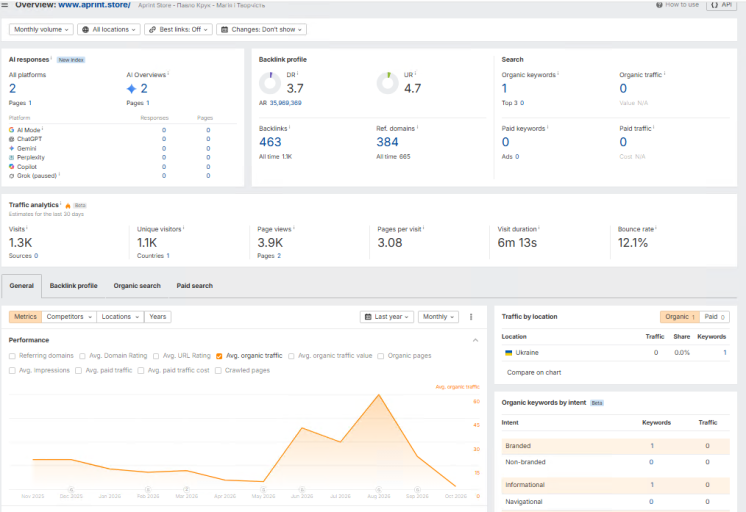This screenshot has width=746, height=512.
Task: Click the Gemini platform icon
Action: pos(11,148)
